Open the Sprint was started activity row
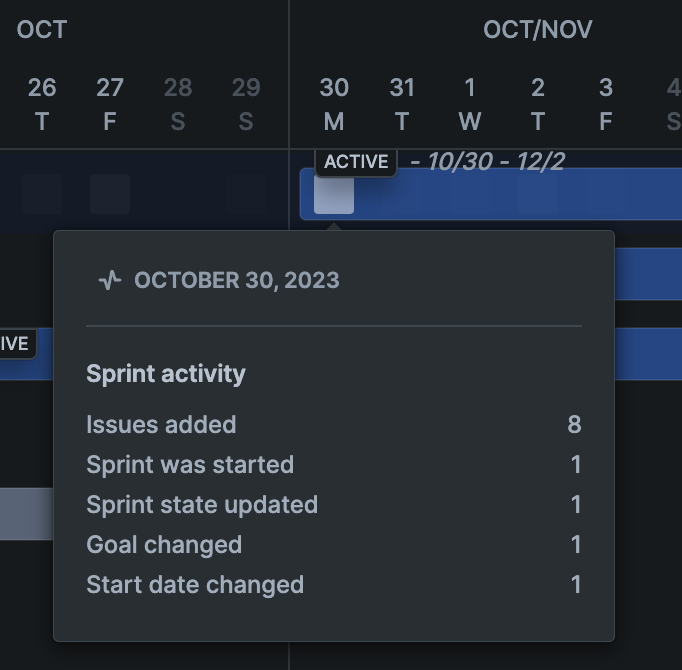Screen dimensions: 682x670 [x=334, y=464]
